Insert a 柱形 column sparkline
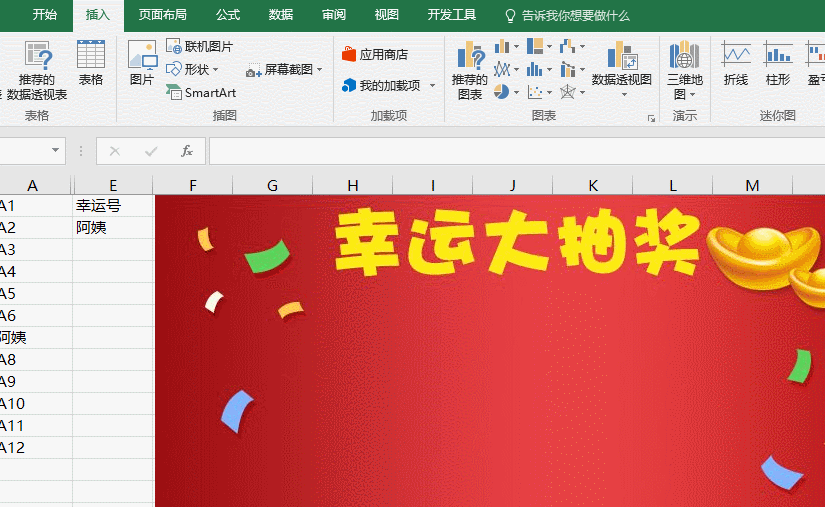Image resolution: width=825 pixels, height=507 pixels. [778, 63]
